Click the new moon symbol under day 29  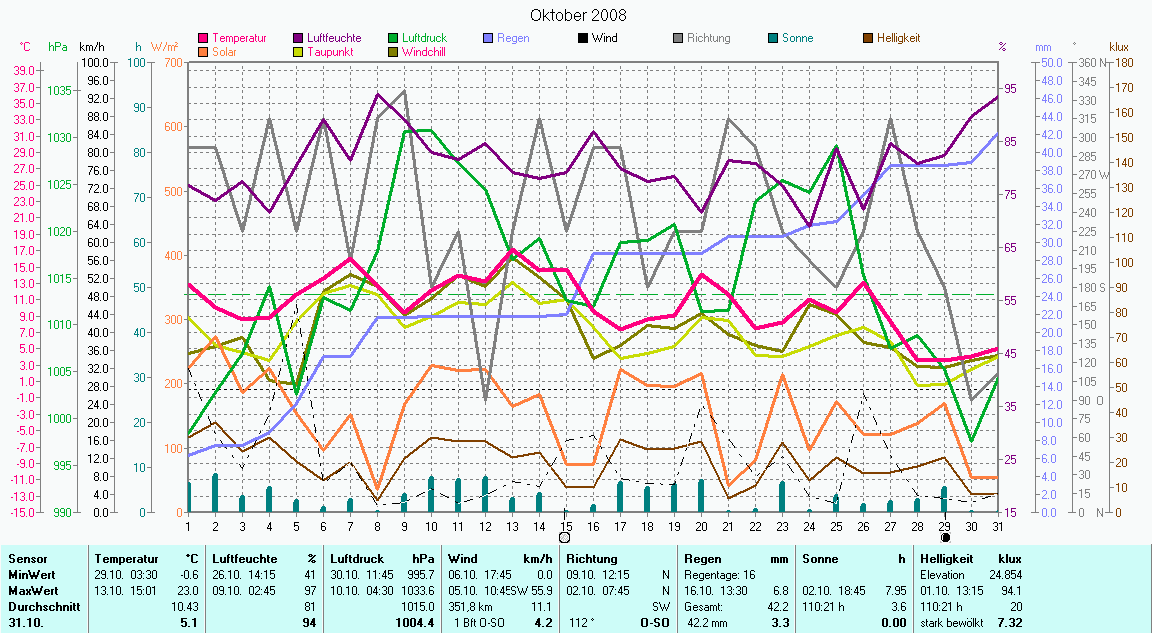945,537
